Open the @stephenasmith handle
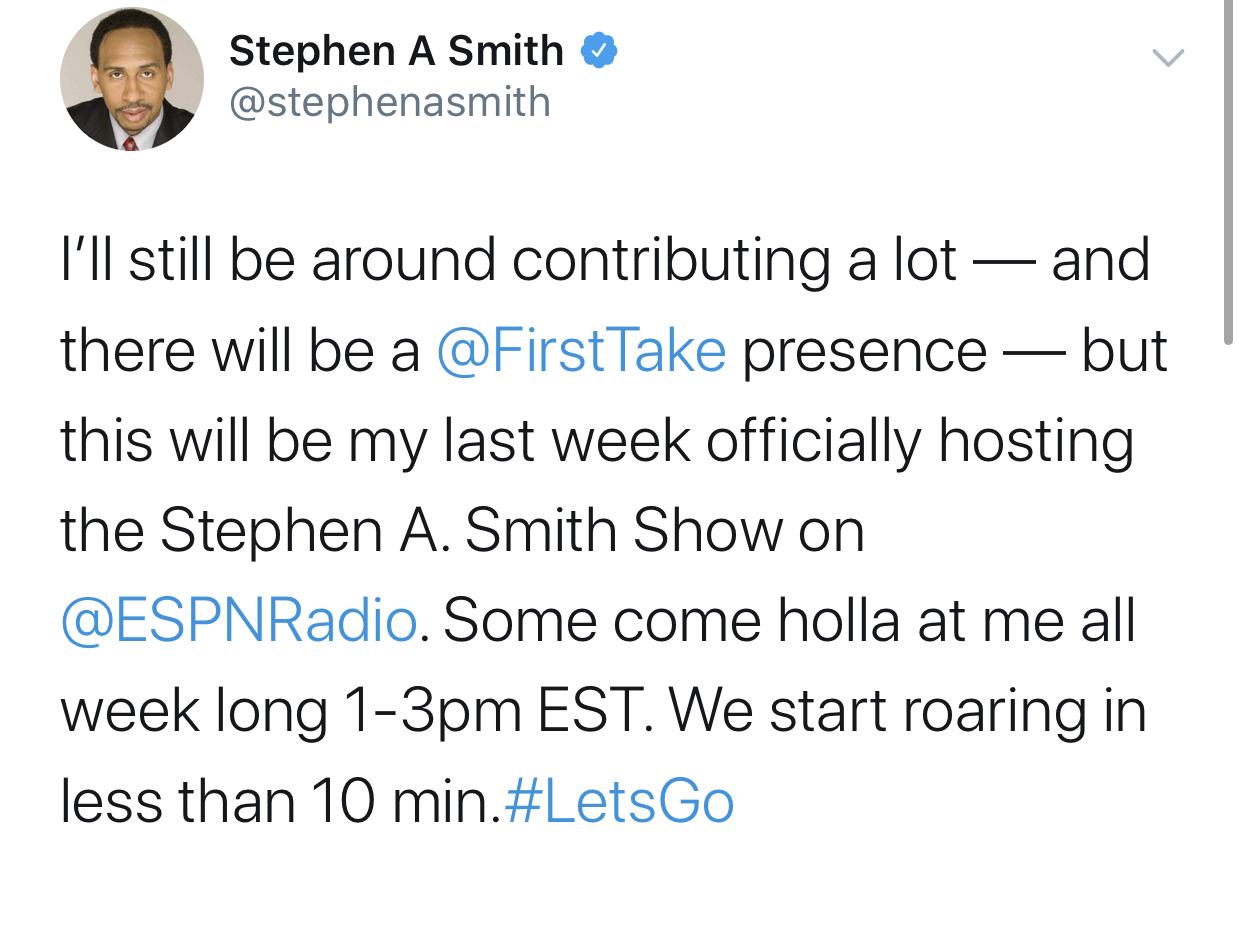 (x=390, y=102)
